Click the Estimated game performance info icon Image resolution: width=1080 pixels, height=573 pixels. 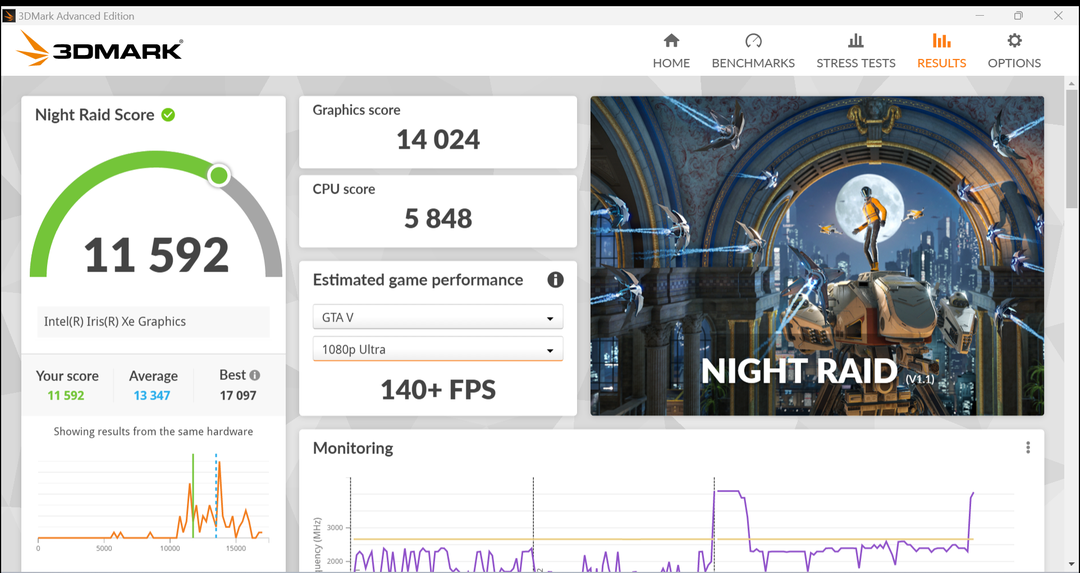click(x=555, y=280)
